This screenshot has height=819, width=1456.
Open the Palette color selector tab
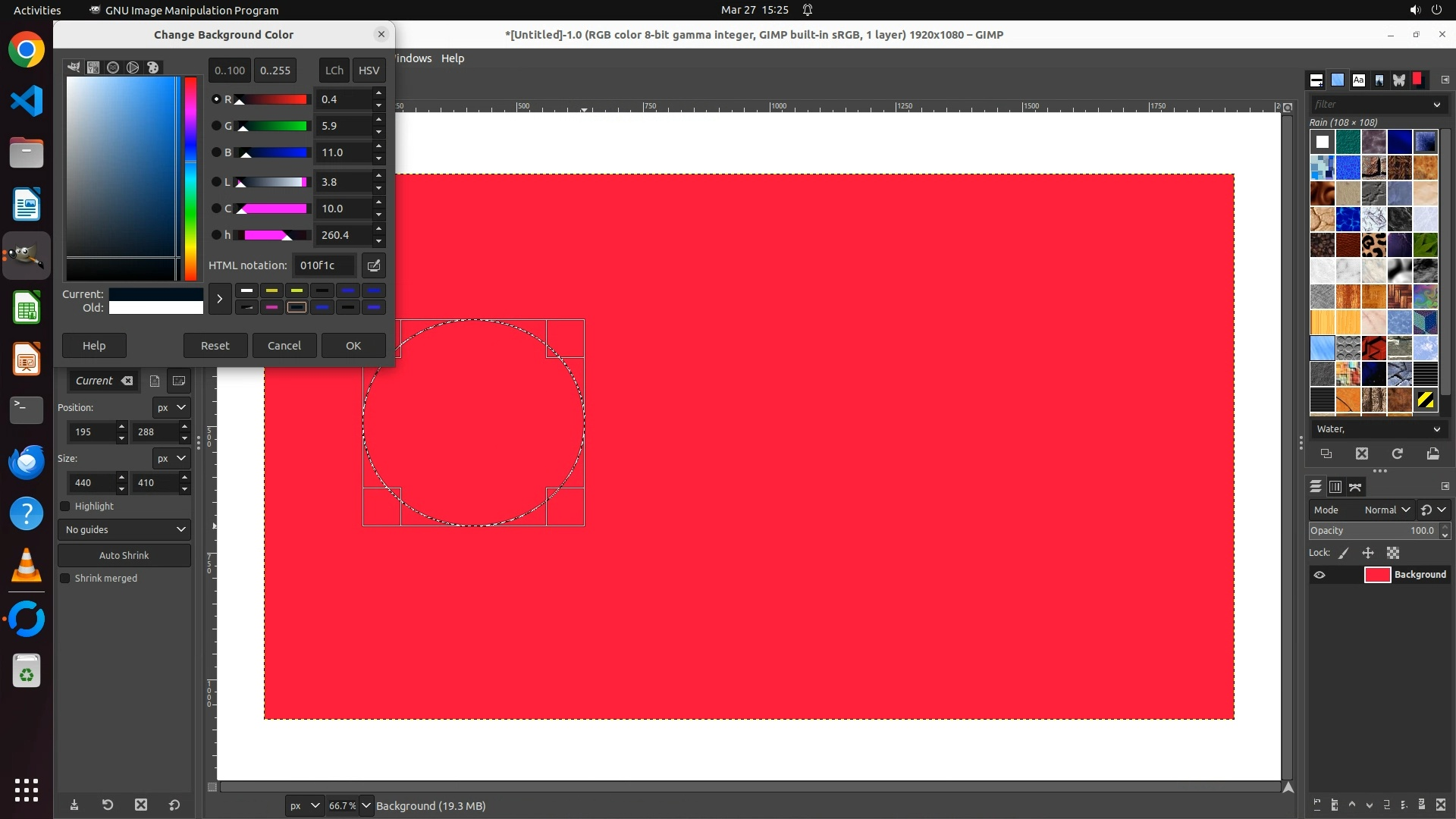(x=152, y=67)
